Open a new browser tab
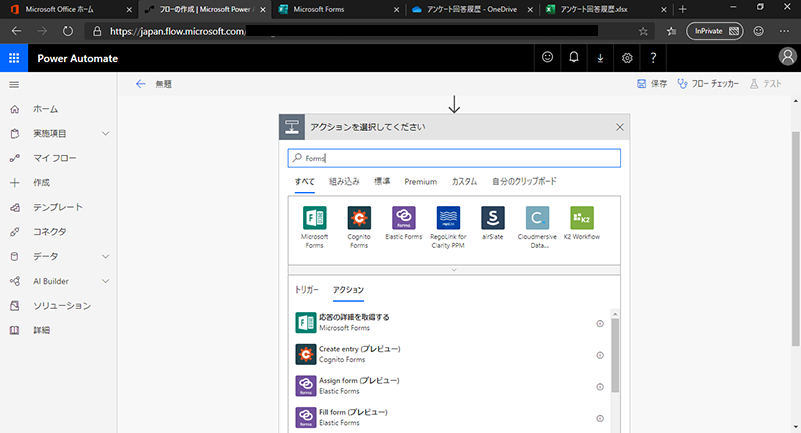This screenshot has width=801, height=433. coord(682,9)
